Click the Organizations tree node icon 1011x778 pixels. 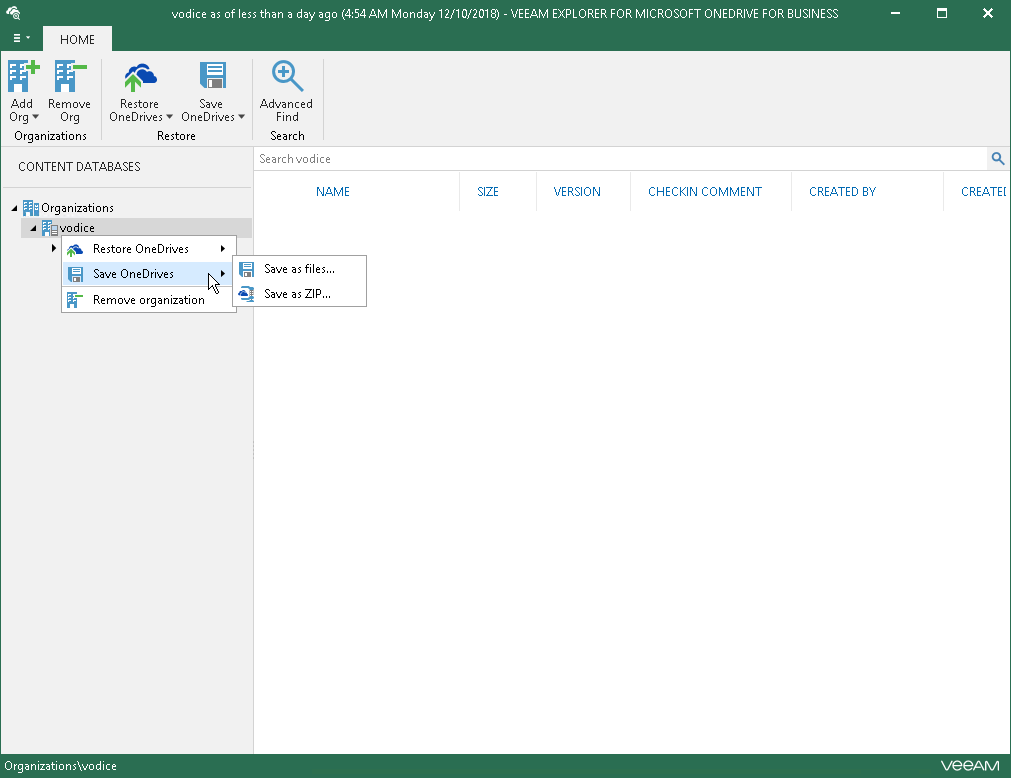click(x=30, y=208)
